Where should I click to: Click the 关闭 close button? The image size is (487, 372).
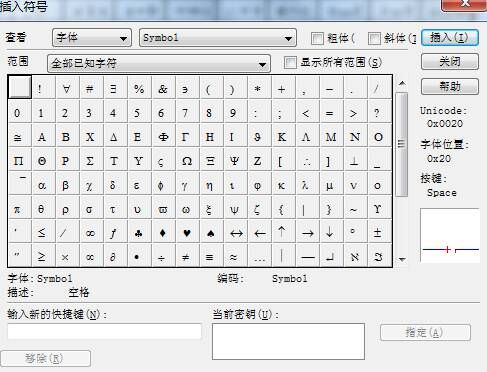coord(450,61)
